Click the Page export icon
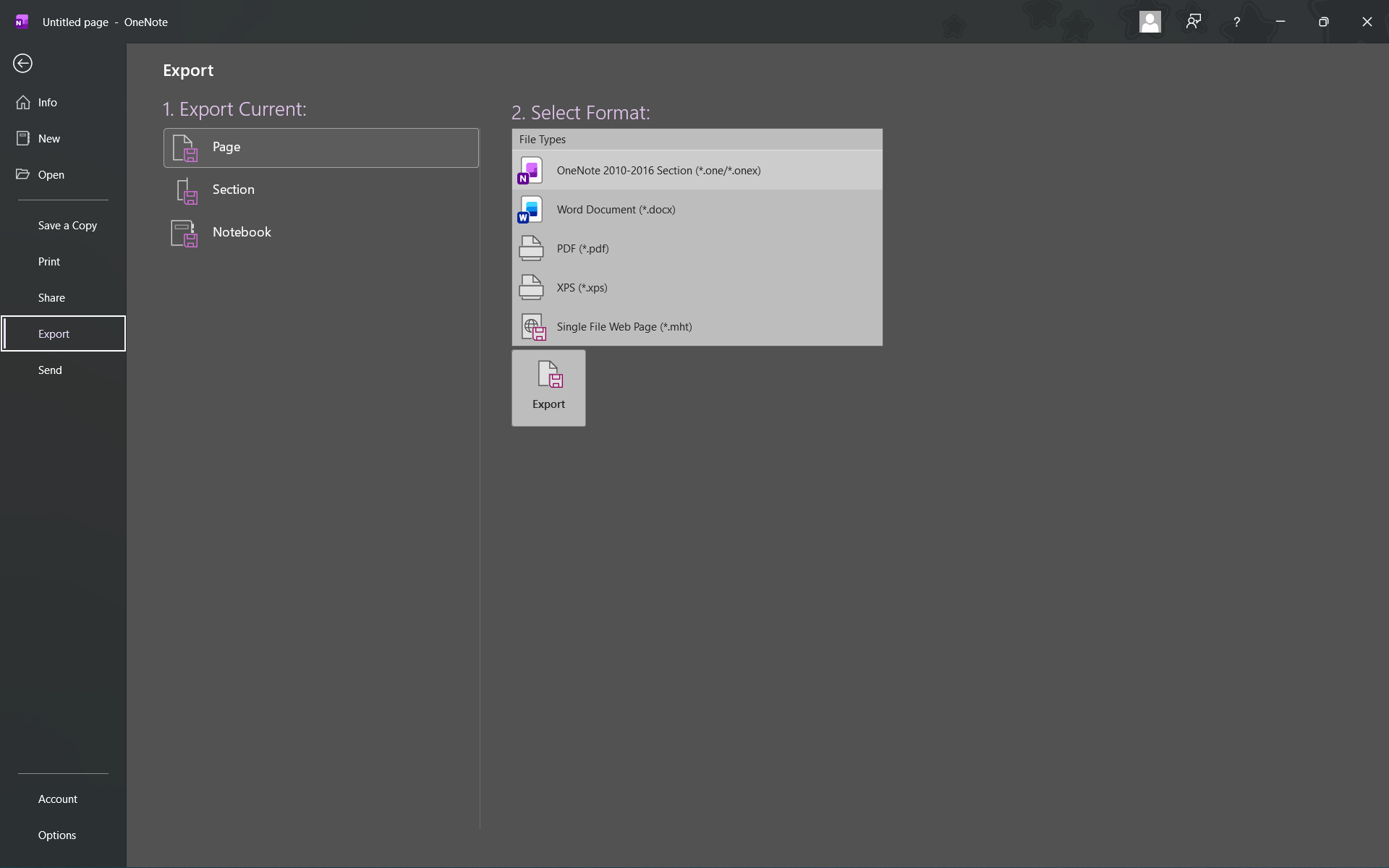The image size is (1389, 868). tap(185, 148)
